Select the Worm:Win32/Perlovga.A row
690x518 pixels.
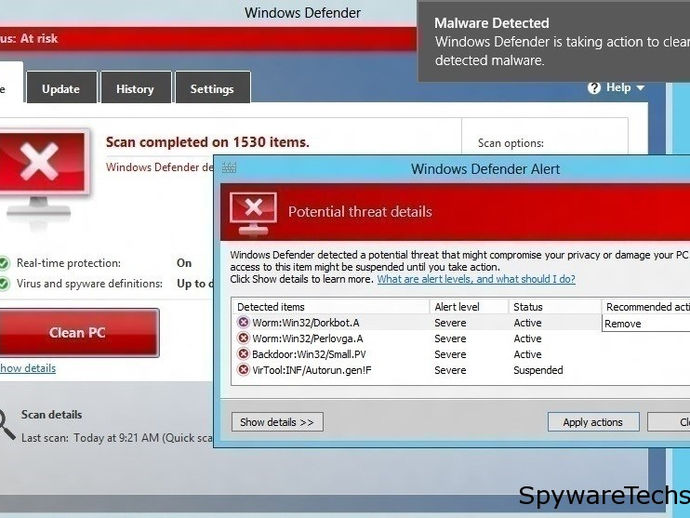click(460, 338)
